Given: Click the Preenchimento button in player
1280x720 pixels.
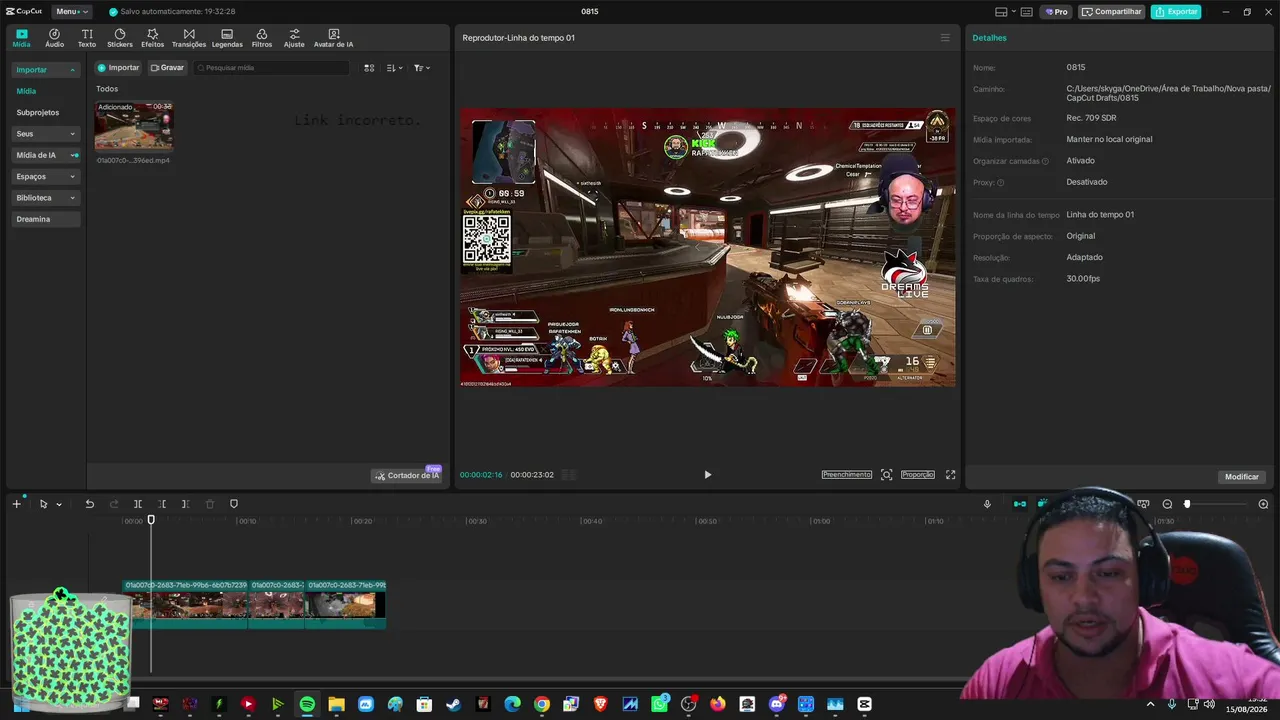Looking at the screenshot, I should 847,475.
